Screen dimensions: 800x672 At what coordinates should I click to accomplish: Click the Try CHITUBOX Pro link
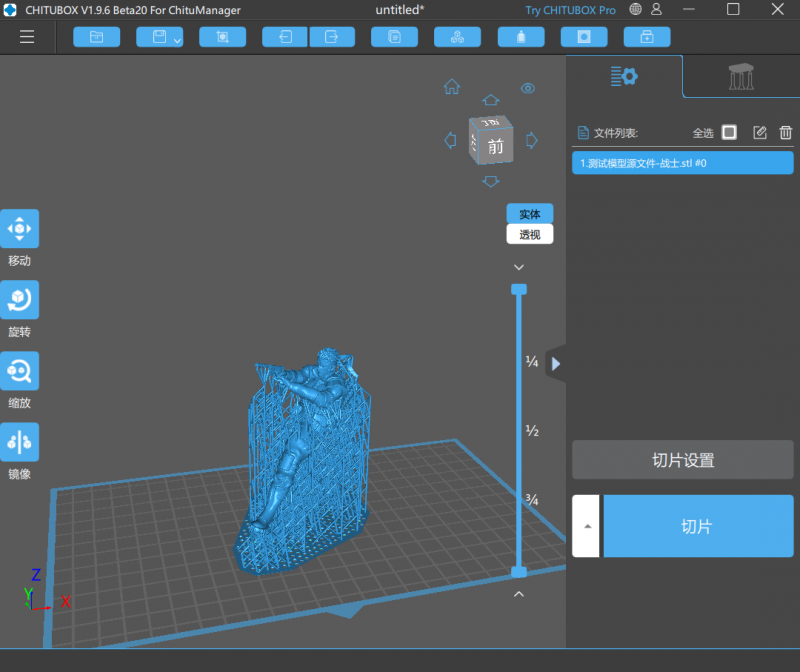click(571, 10)
